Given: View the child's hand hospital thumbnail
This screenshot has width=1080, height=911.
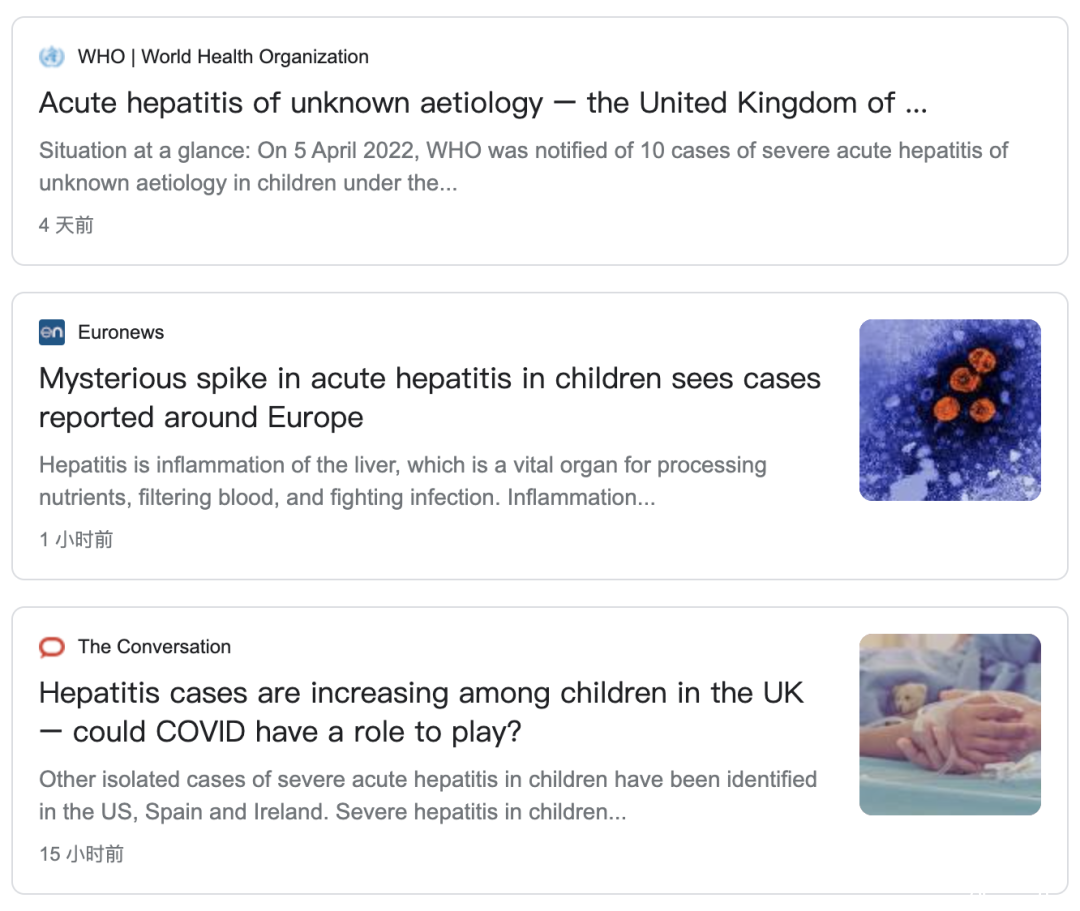Looking at the screenshot, I should point(950,724).
